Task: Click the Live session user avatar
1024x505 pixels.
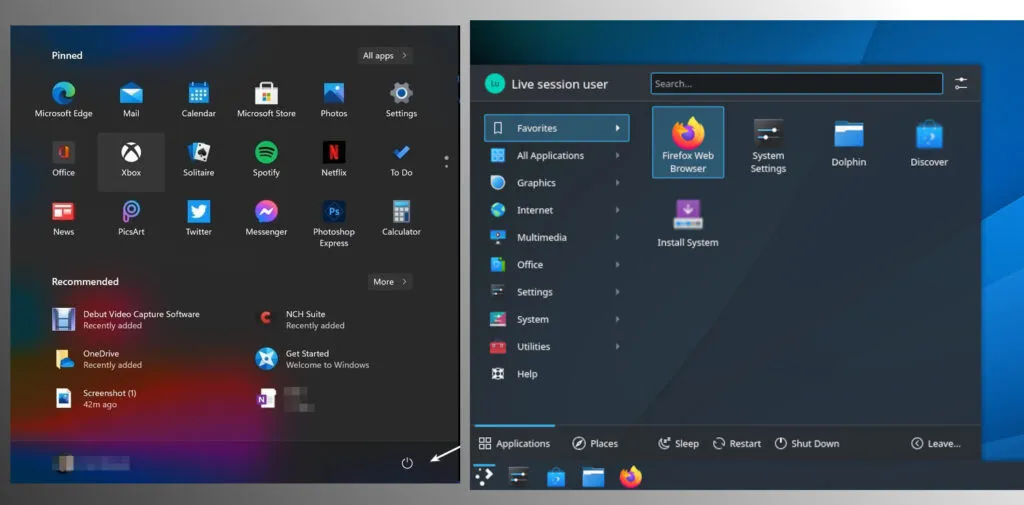Action: [x=495, y=84]
